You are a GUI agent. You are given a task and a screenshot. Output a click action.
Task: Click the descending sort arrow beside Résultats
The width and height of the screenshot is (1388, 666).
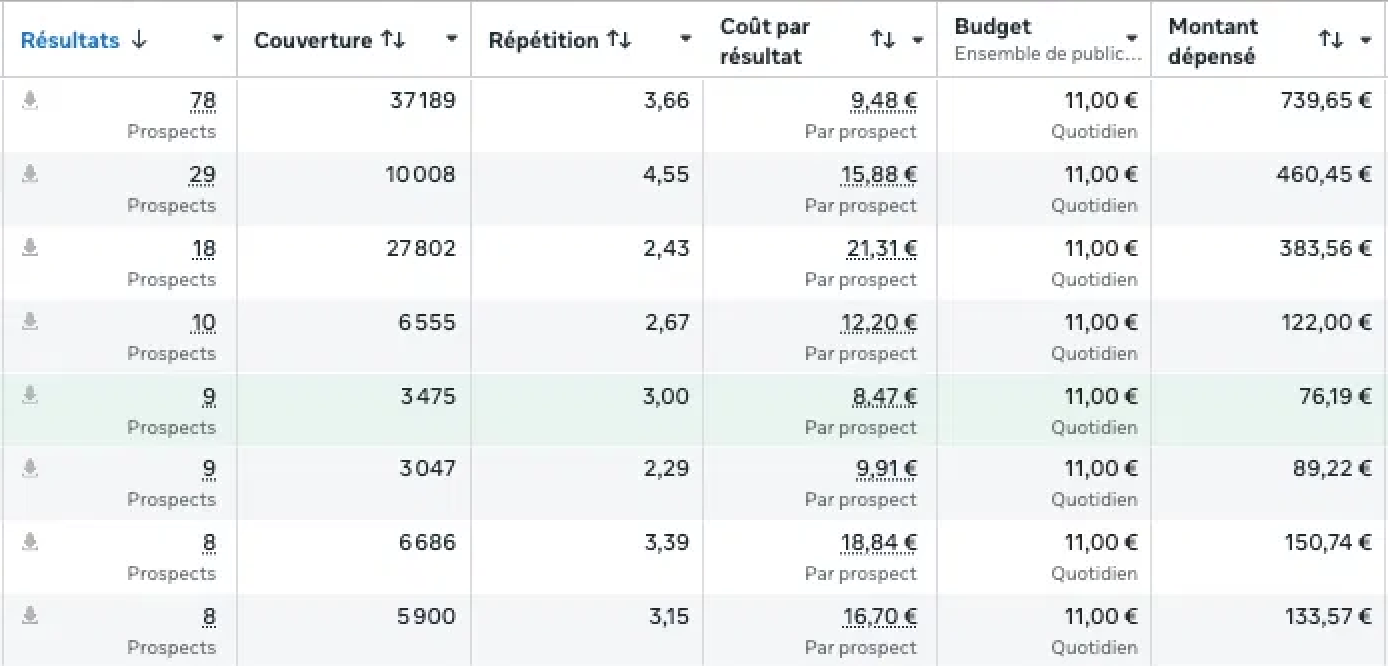click(139, 40)
